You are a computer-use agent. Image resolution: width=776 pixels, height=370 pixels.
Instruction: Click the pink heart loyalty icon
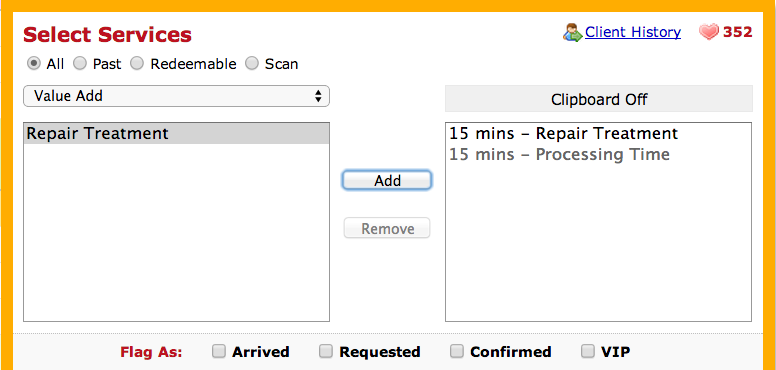(x=709, y=33)
